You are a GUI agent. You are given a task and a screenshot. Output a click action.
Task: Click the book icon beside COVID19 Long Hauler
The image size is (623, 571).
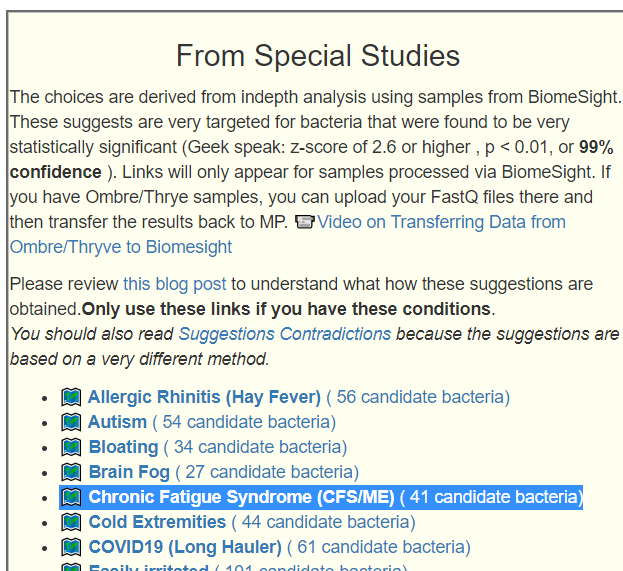pyautogui.click(x=71, y=547)
